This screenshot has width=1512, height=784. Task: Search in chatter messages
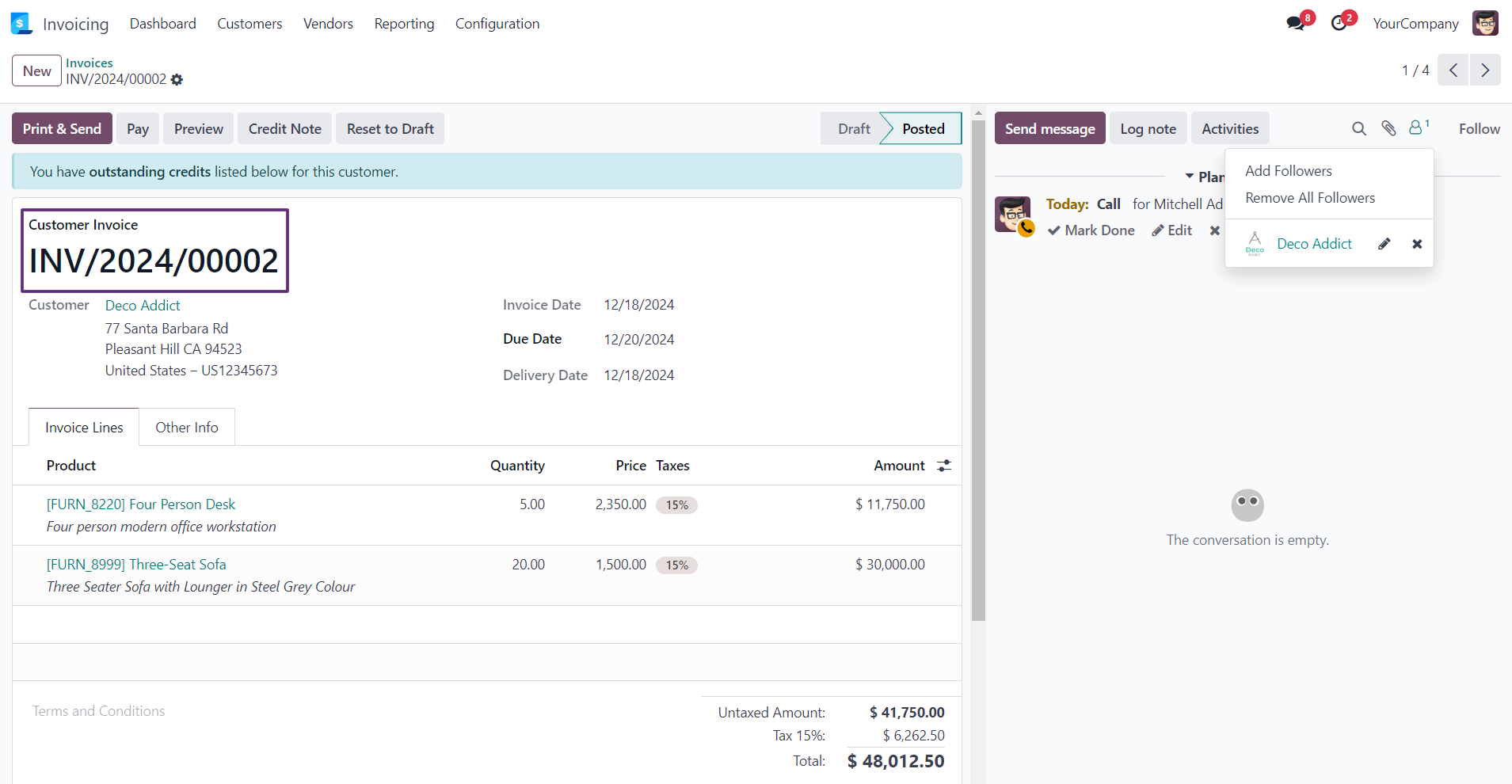[1359, 128]
